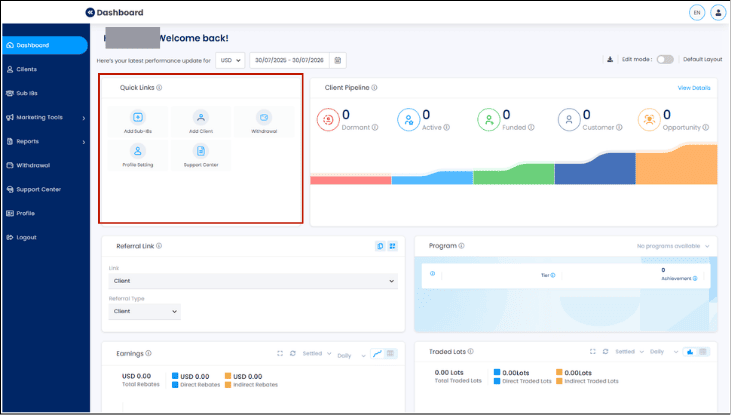
Task: Open the USD currency dropdown
Action: point(230,60)
